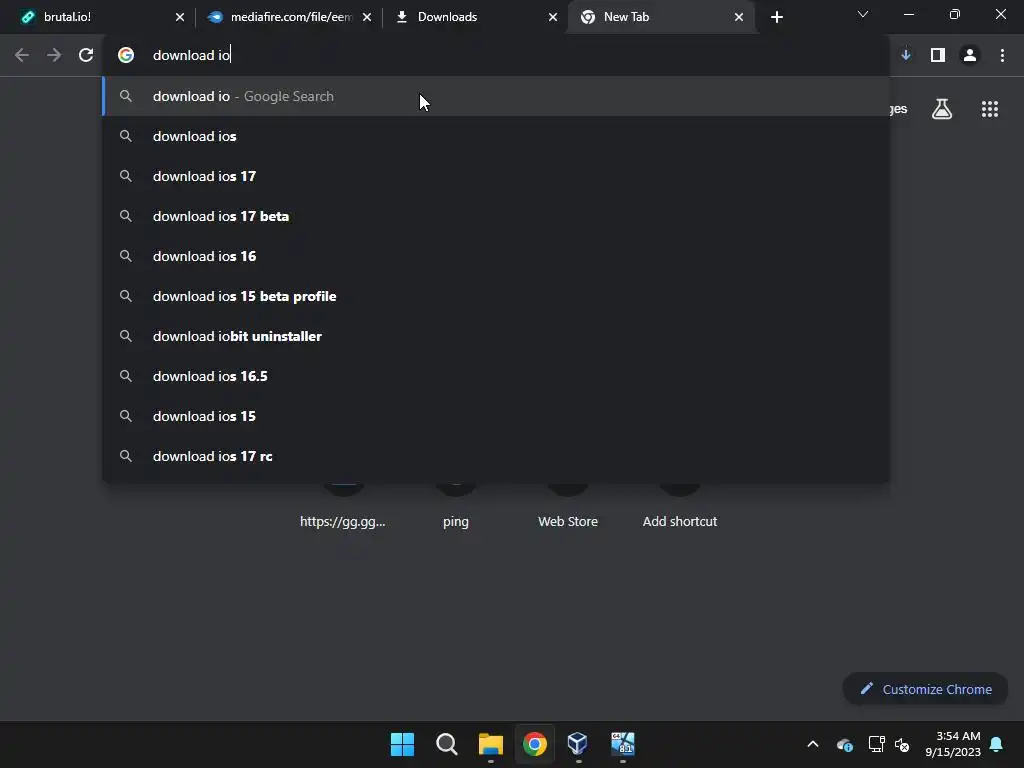Select 'download ios 15 beta profile' suggestion

[x=496, y=296]
